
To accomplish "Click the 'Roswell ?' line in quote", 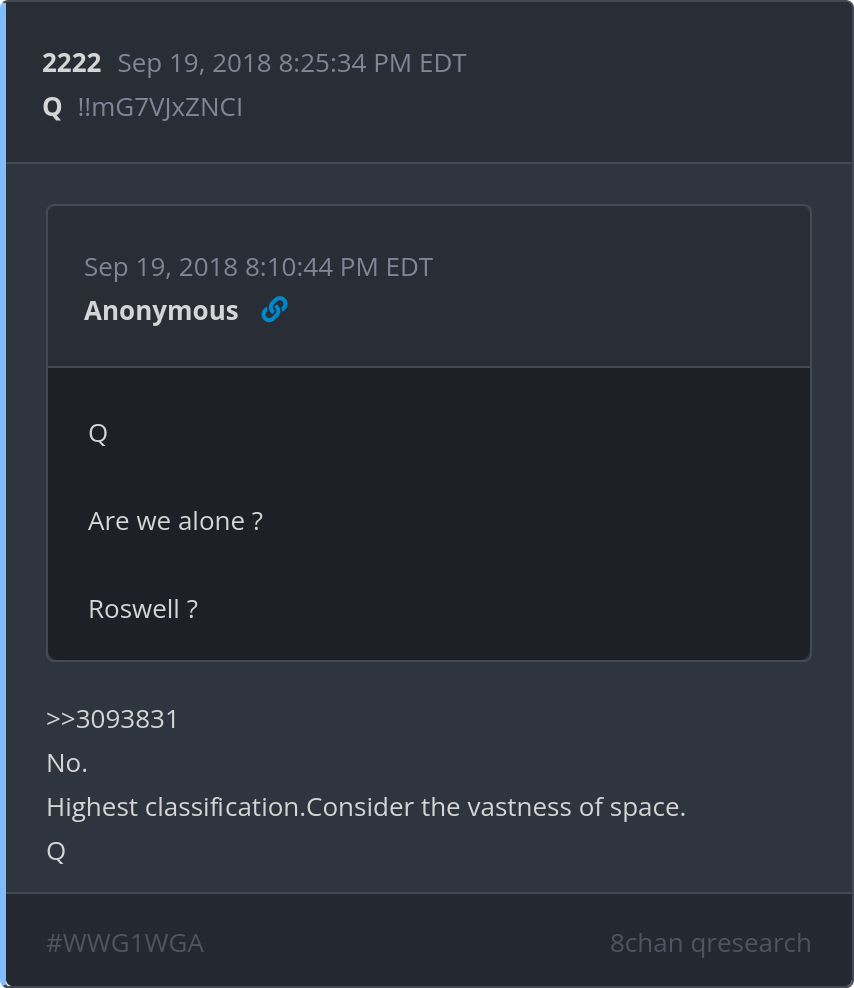I will click(143, 609).
